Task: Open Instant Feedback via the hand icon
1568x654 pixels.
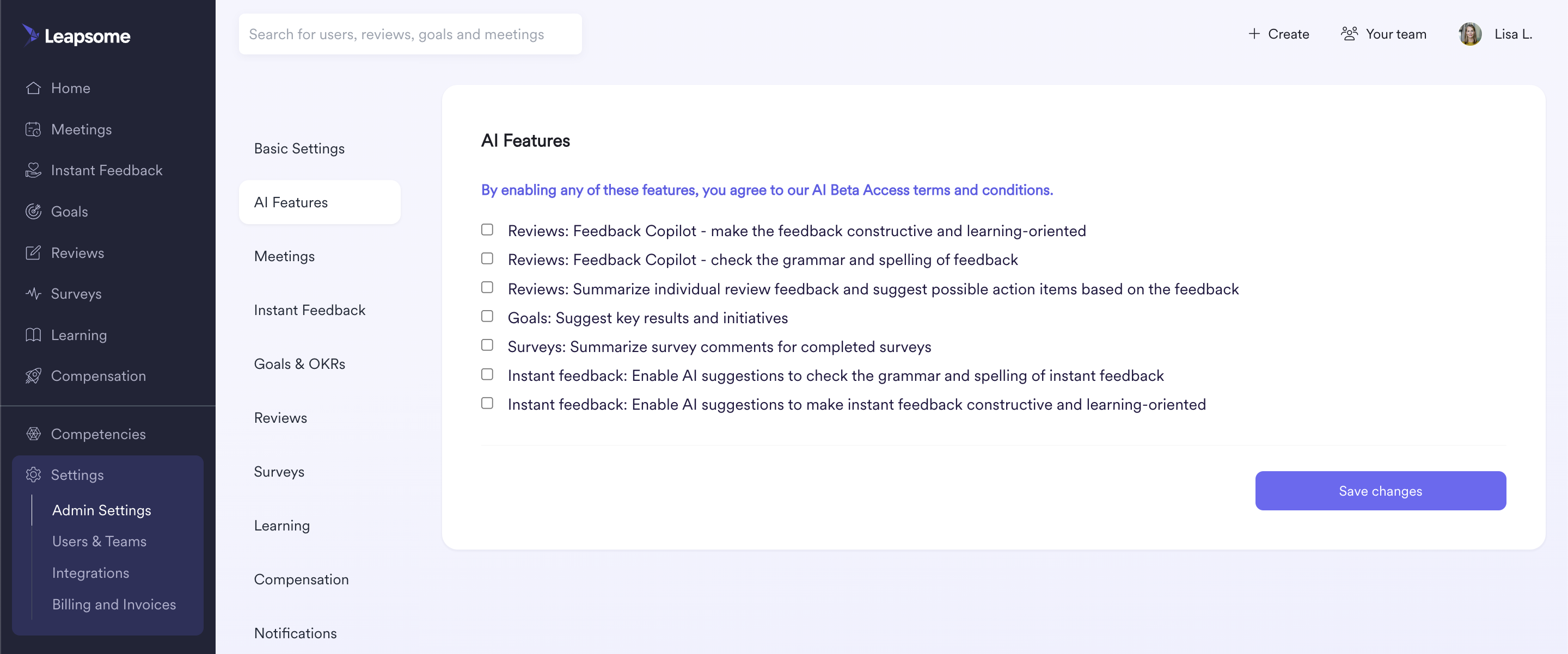Action: click(33, 170)
